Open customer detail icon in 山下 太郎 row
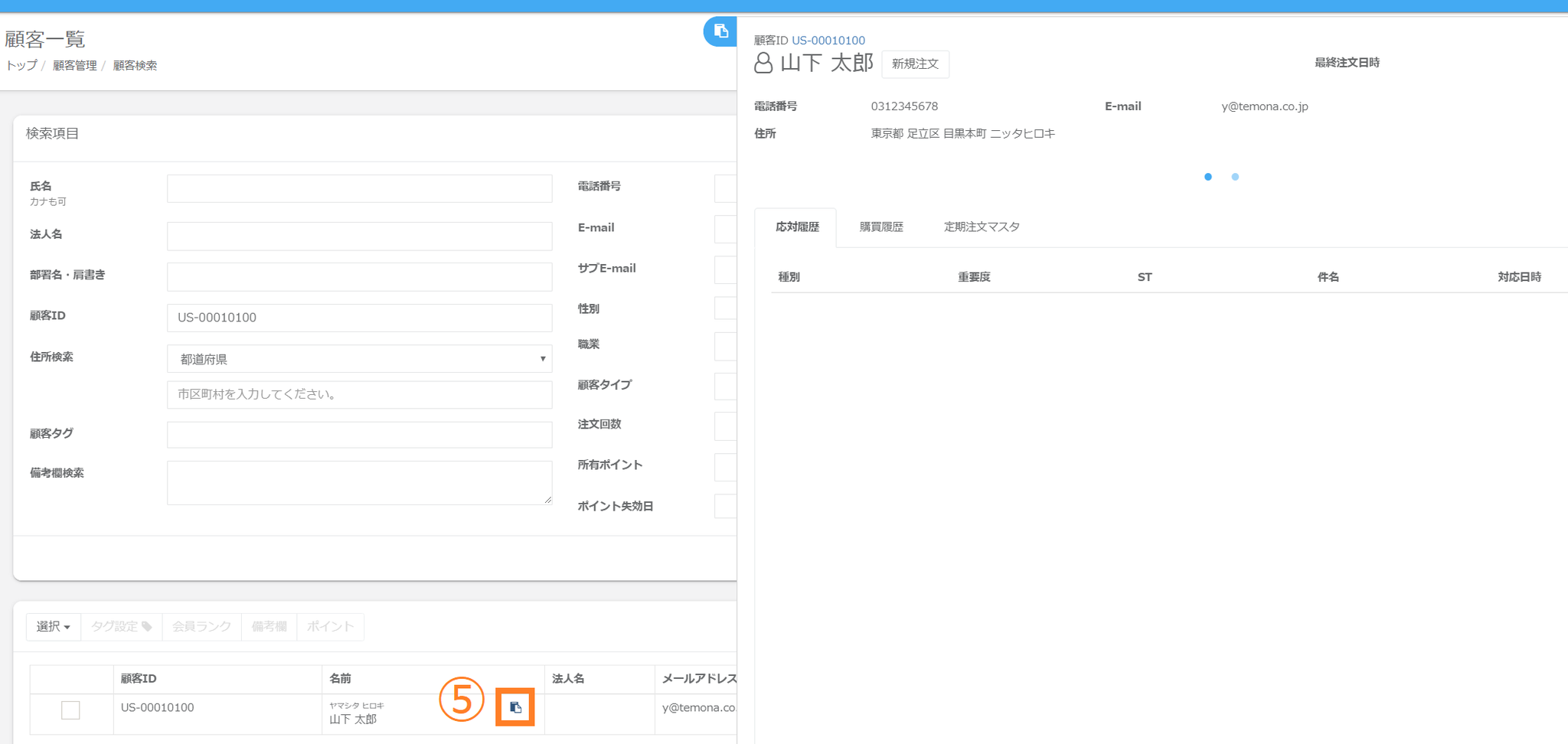The height and width of the screenshot is (744, 1568). pos(515,708)
